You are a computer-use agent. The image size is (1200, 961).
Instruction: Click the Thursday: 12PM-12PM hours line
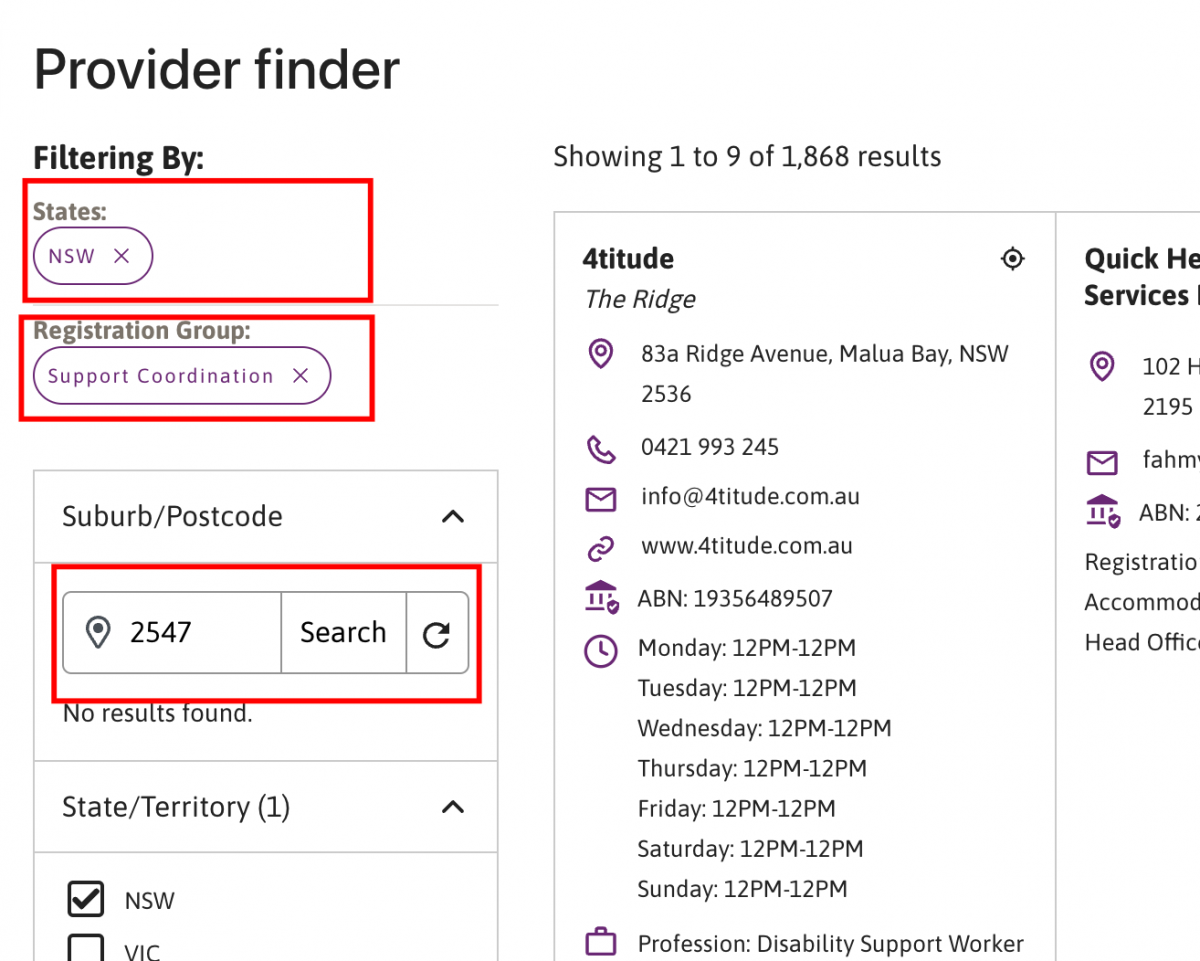click(x=753, y=768)
